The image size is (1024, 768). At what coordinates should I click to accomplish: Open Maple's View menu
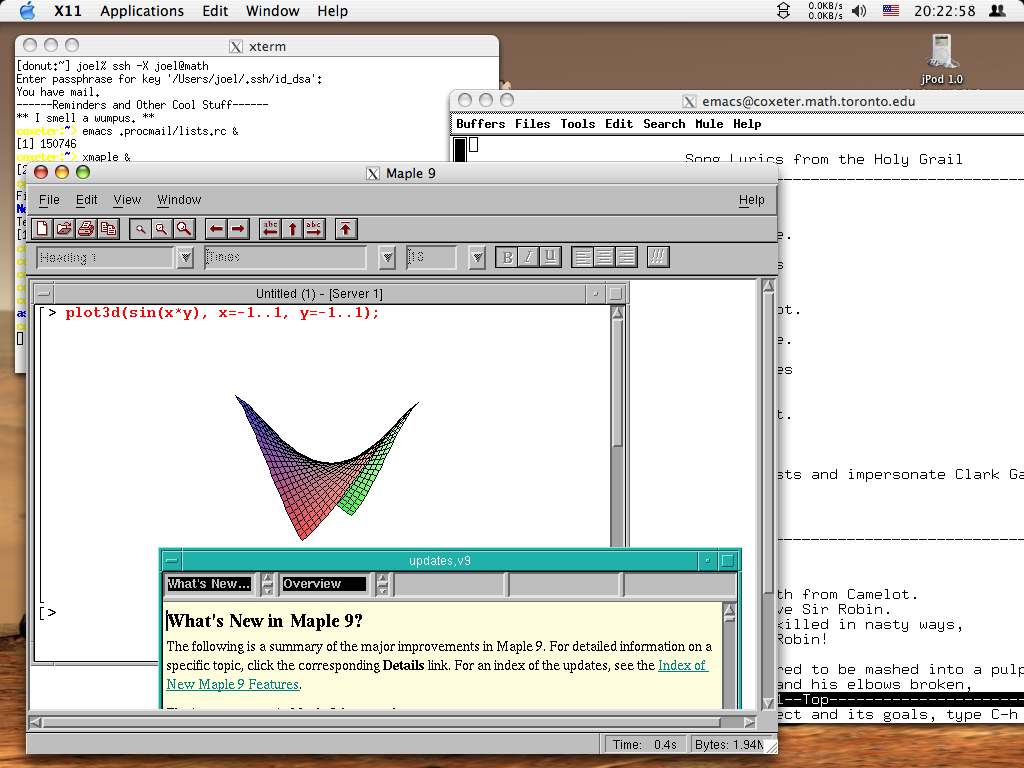127,200
